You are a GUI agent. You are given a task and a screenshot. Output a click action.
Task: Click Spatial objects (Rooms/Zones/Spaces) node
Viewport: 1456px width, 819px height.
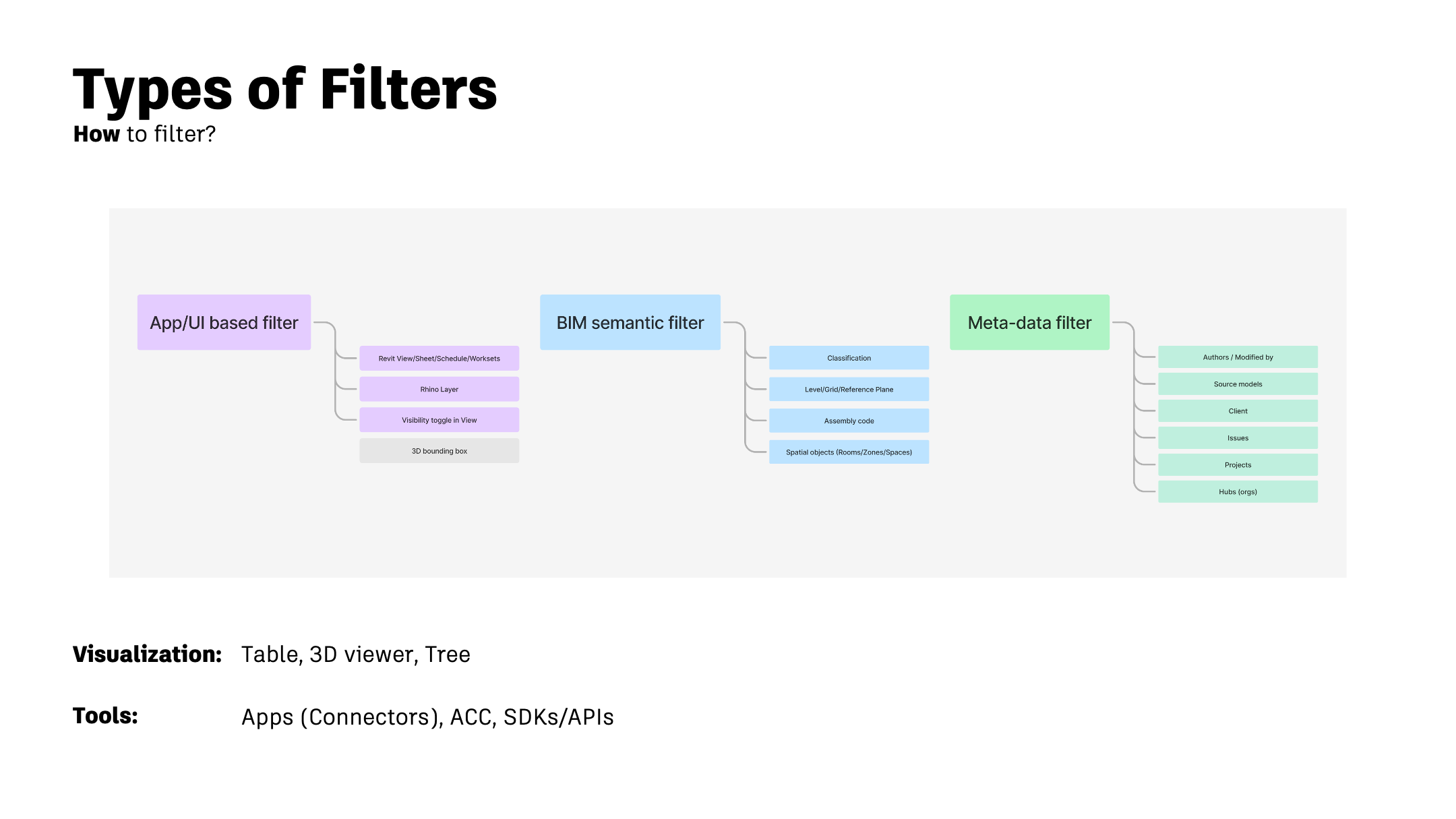(x=849, y=452)
